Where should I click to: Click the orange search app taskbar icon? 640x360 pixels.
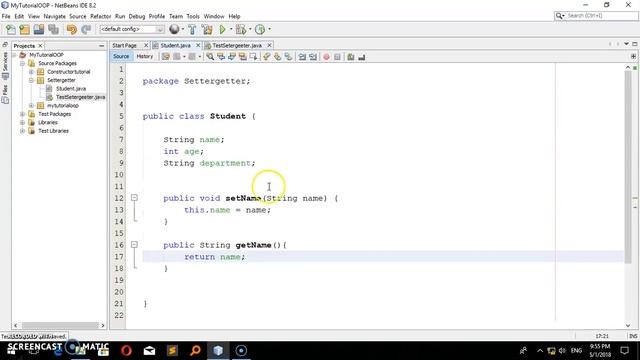click(x=195, y=350)
